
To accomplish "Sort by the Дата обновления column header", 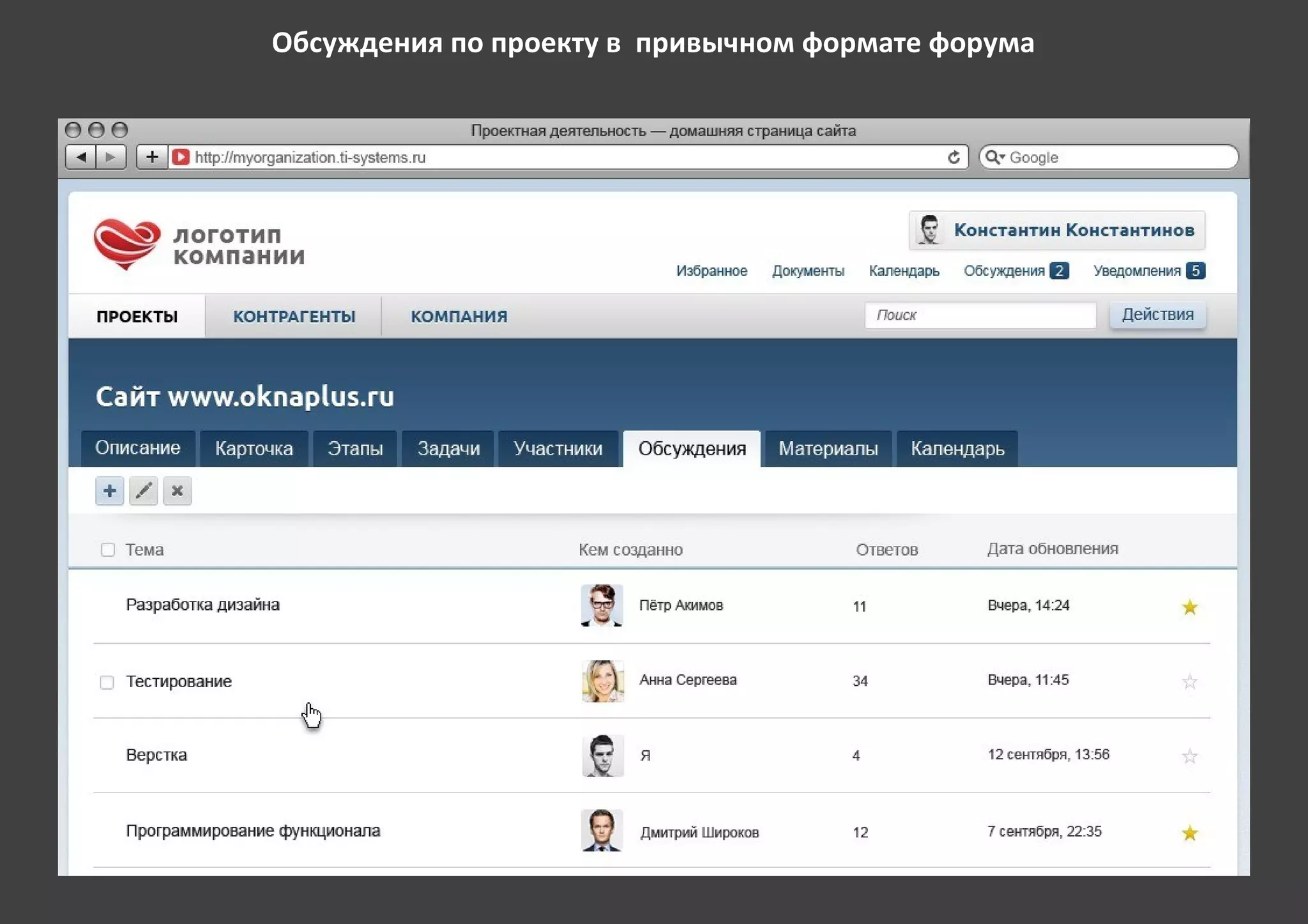I will point(1053,549).
